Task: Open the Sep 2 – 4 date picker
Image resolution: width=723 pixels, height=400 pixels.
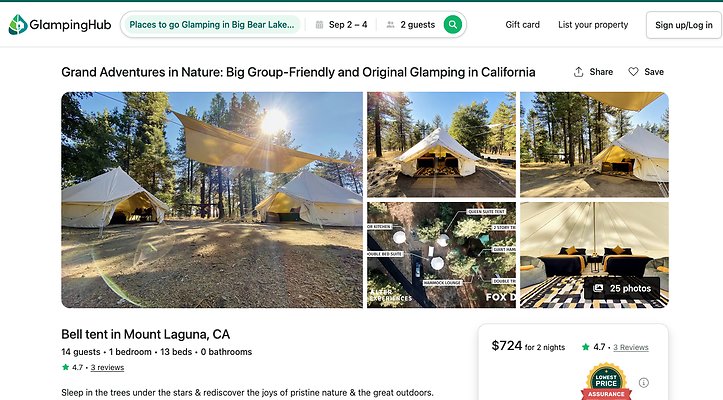Action: click(347, 25)
